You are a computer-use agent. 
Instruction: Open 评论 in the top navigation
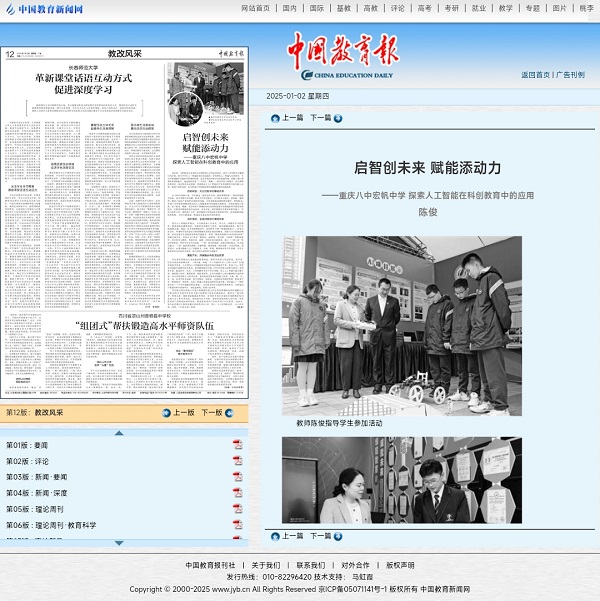point(398,8)
